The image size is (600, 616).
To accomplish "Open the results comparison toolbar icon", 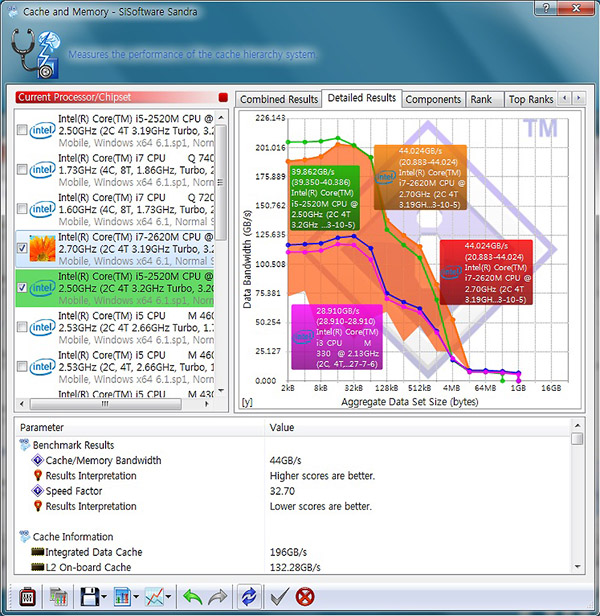I will pyautogui.click(x=58, y=597).
